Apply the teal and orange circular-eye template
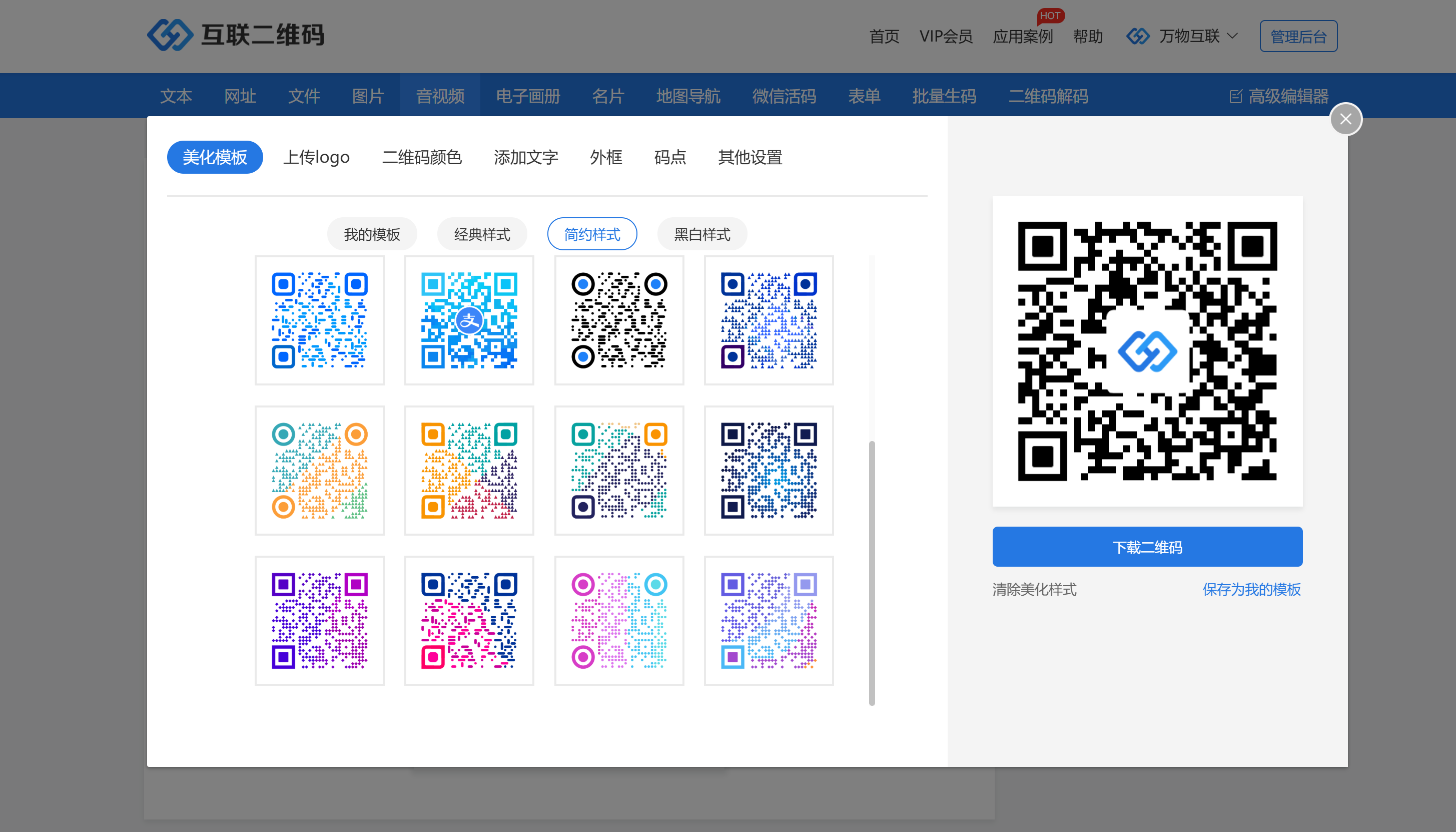The width and height of the screenshot is (1456, 832). click(319, 470)
